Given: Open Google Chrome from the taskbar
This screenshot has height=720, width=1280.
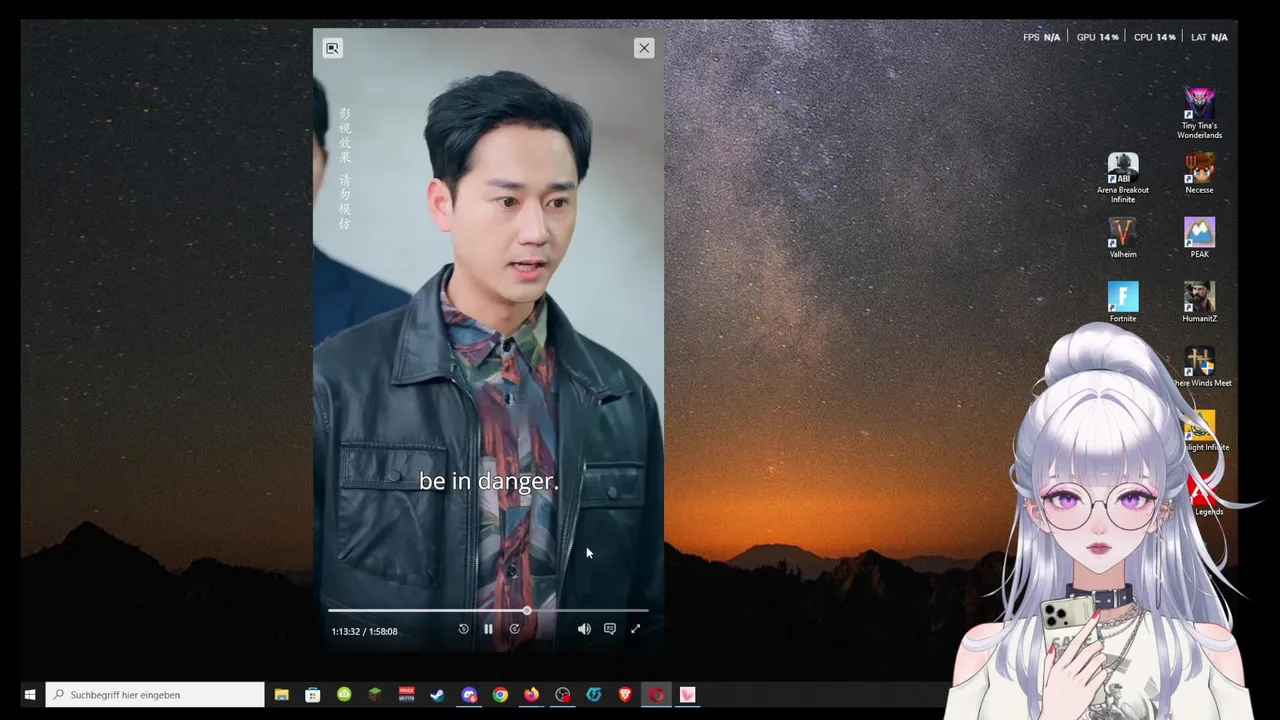Looking at the screenshot, I should click(500, 695).
